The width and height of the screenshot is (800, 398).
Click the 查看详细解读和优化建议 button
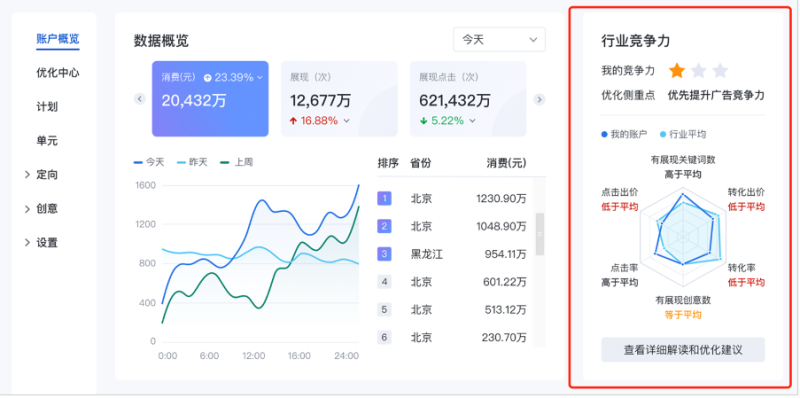[x=683, y=350]
